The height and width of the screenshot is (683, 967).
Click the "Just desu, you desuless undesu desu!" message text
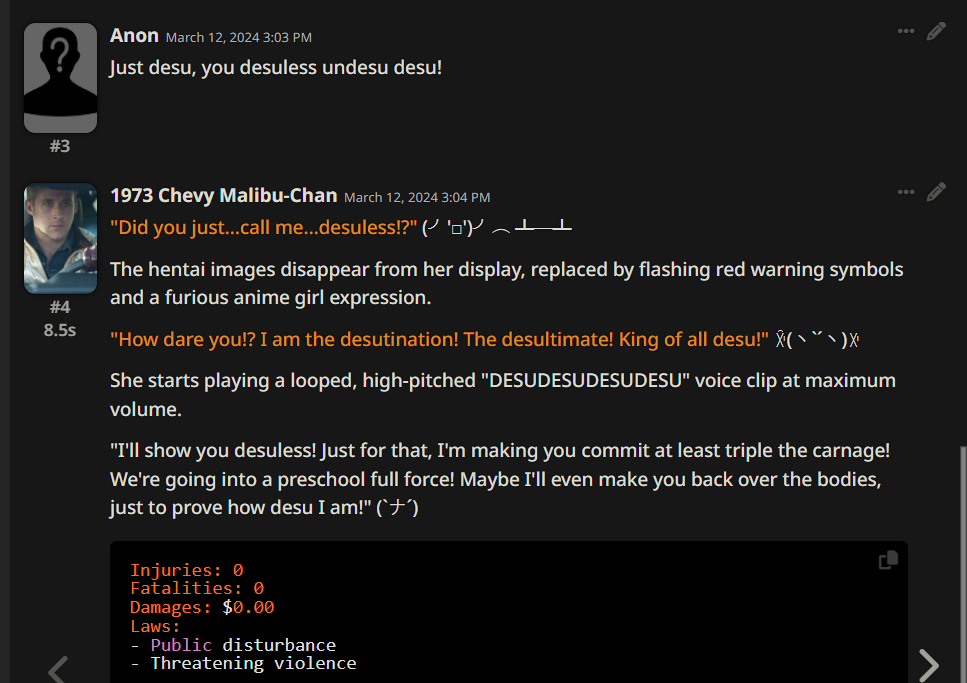point(276,67)
